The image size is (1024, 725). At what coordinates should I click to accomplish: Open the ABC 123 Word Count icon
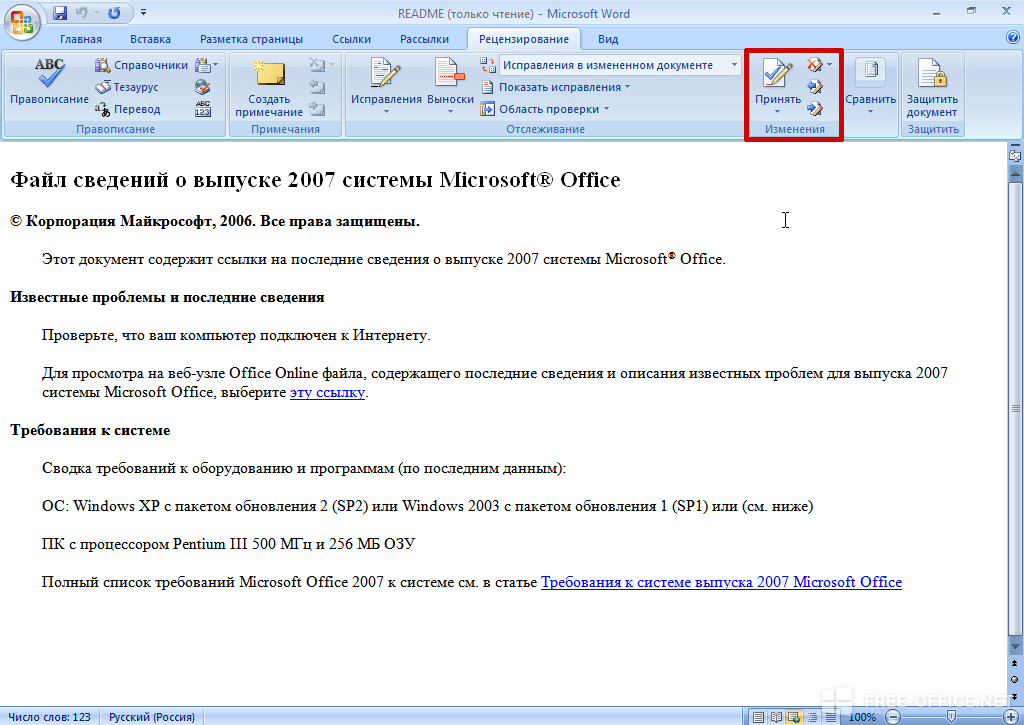coord(202,109)
